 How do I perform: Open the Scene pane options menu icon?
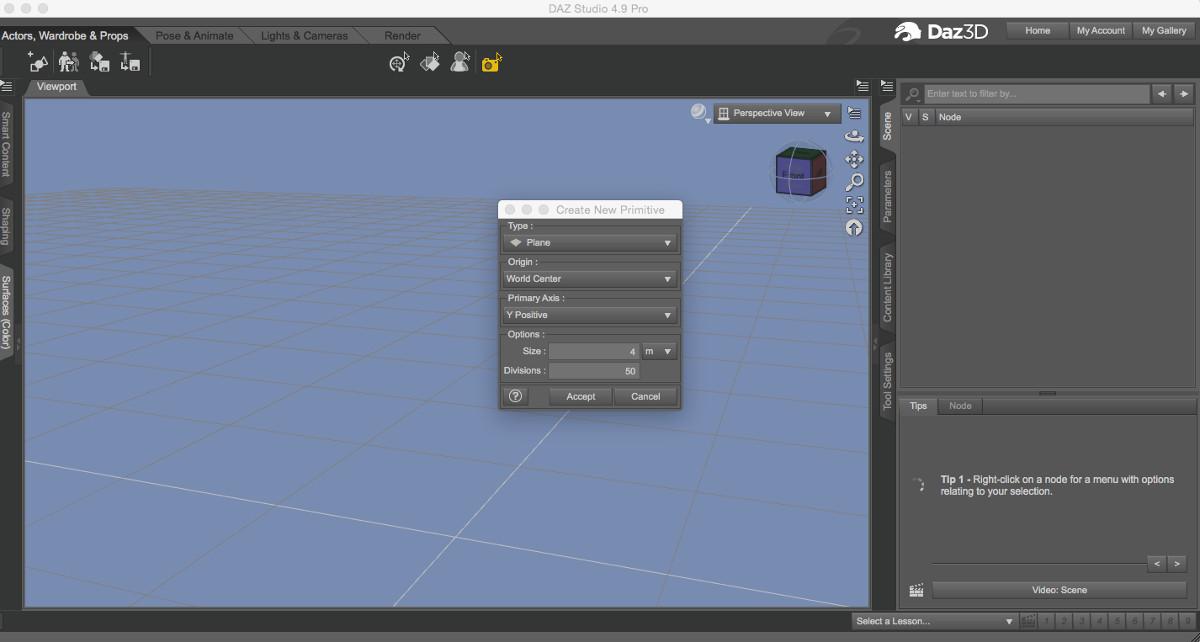[x=887, y=87]
